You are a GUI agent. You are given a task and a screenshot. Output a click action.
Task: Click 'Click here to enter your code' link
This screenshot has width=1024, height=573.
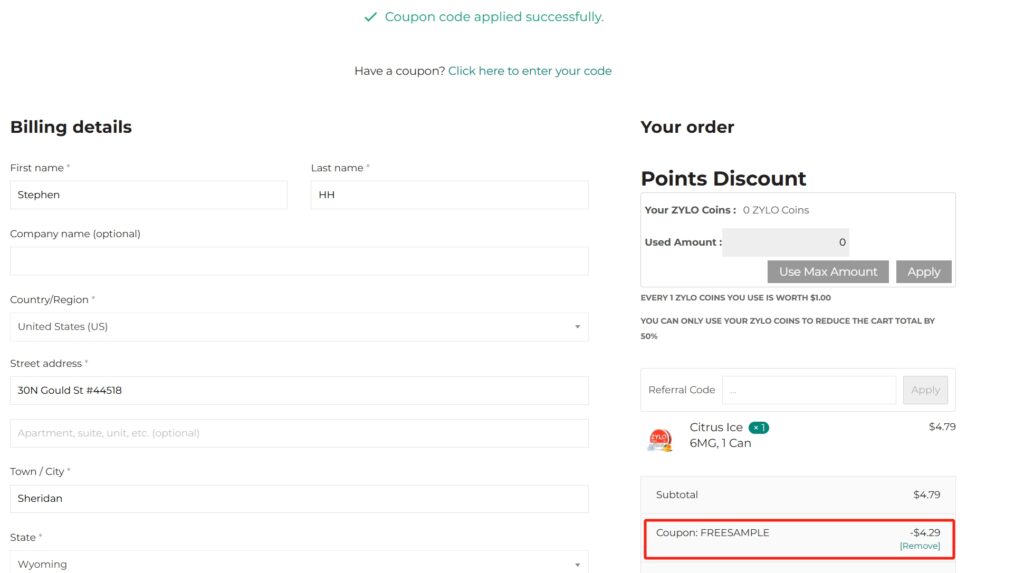[x=529, y=71]
